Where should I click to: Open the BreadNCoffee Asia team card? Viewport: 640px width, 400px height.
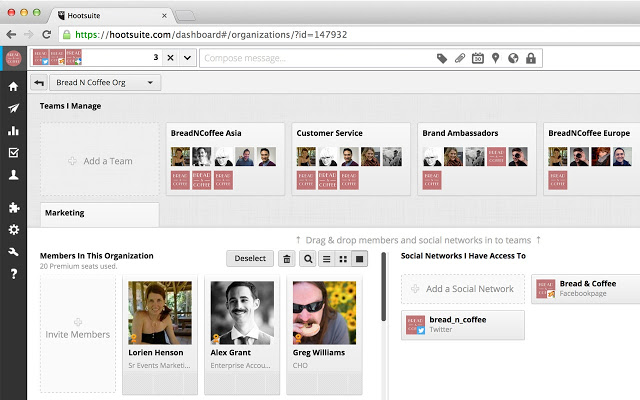(x=225, y=159)
